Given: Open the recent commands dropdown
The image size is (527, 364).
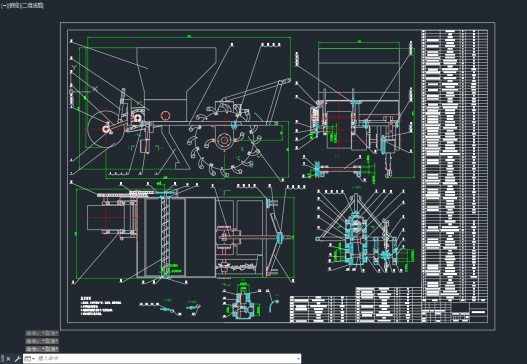Looking at the screenshot, I should 30,359.
